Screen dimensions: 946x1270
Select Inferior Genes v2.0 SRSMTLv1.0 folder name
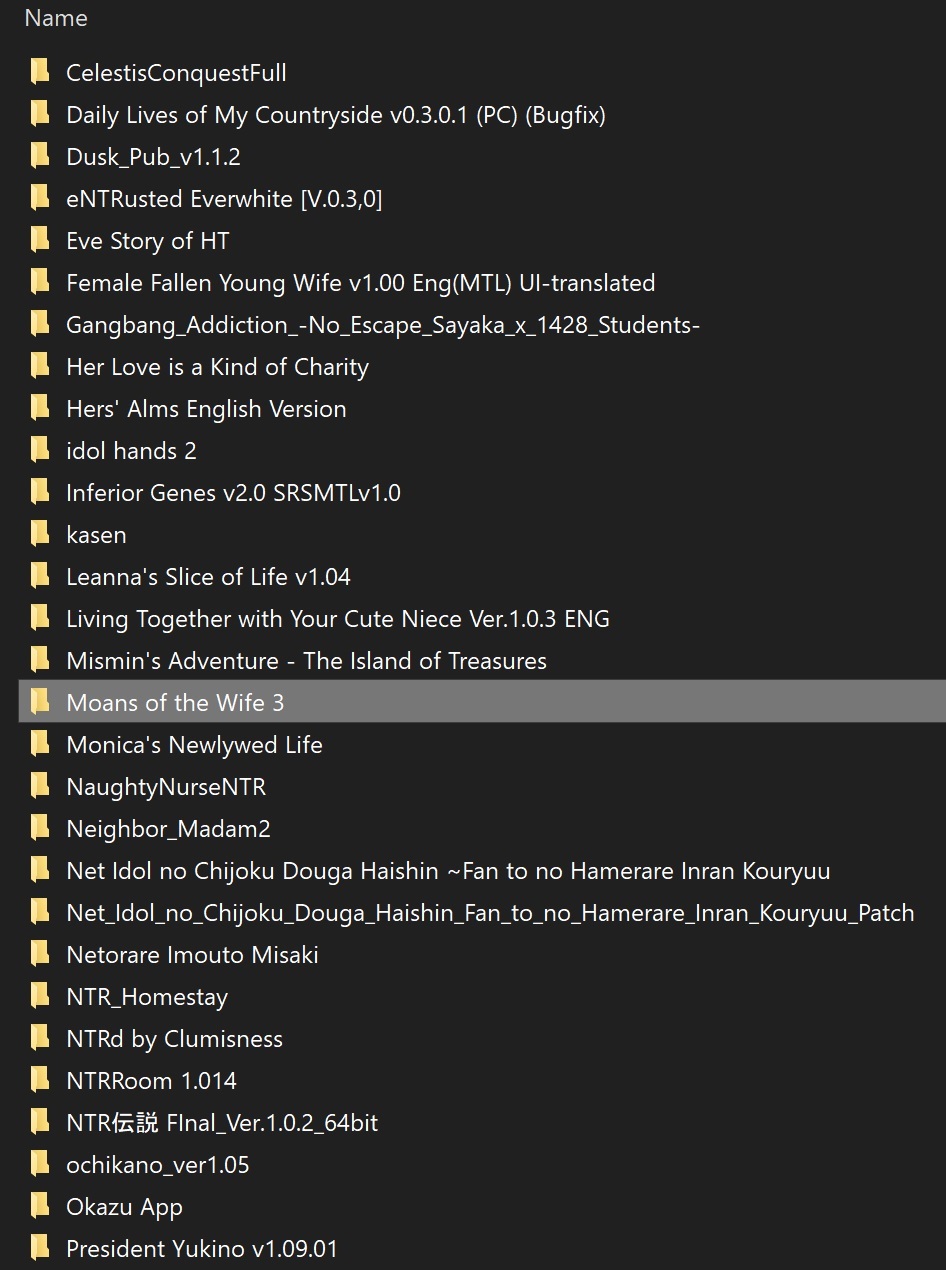click(233, 493)
